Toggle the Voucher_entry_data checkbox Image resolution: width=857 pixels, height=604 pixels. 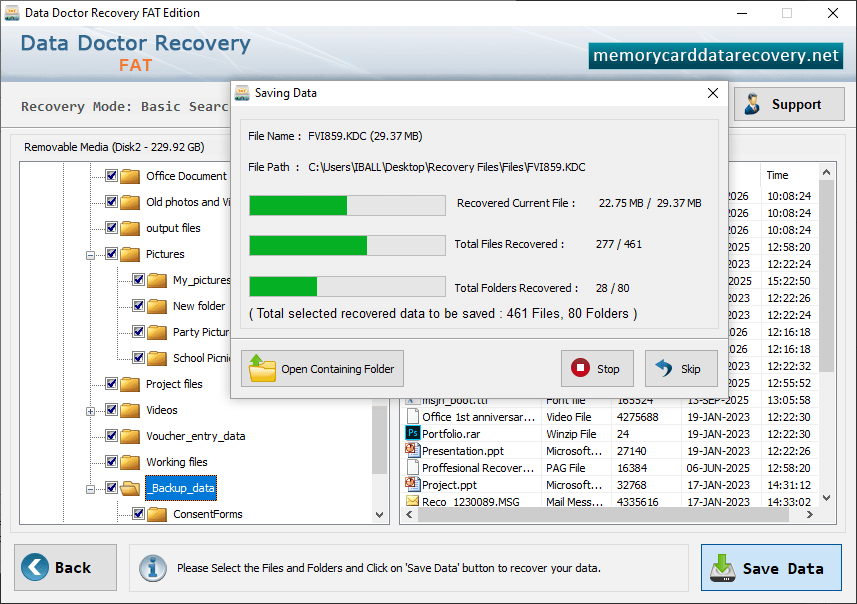(111, 436)
